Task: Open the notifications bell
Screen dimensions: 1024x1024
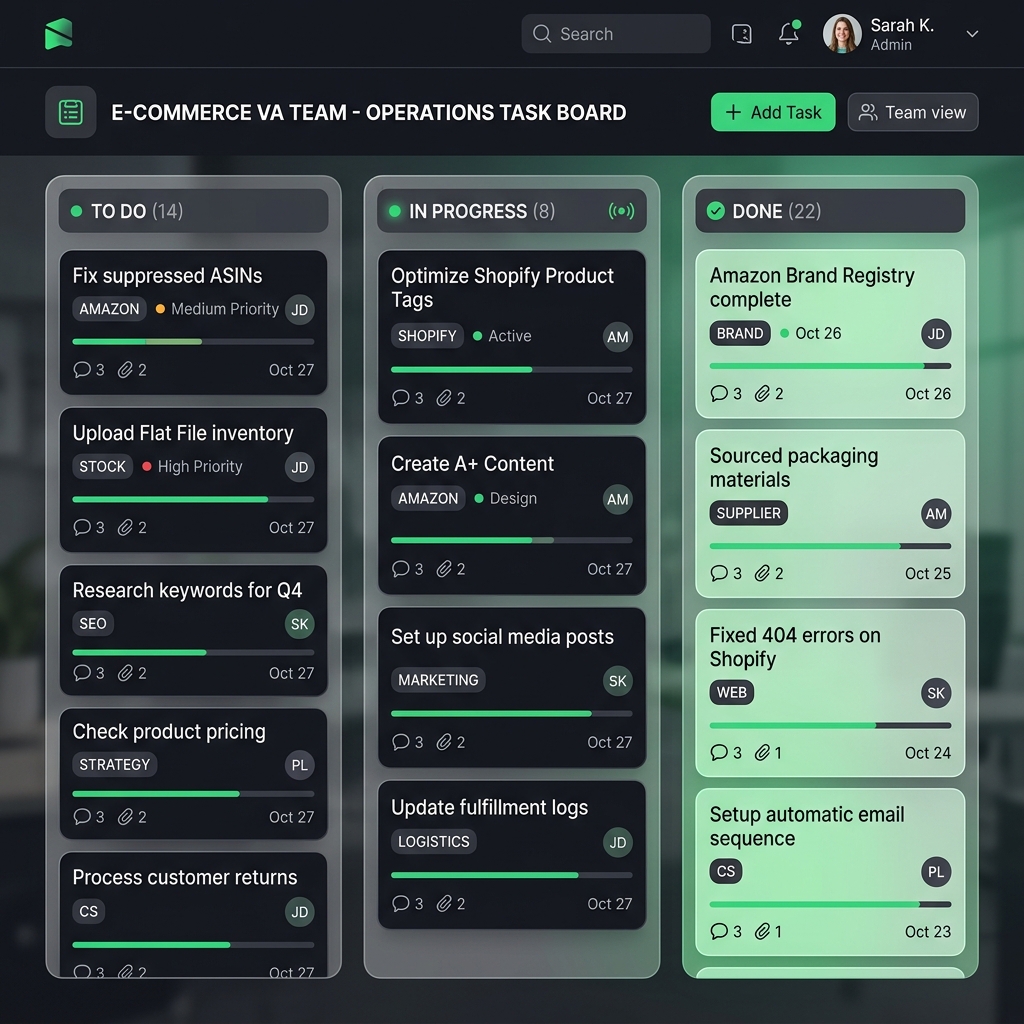Action: 789,33
